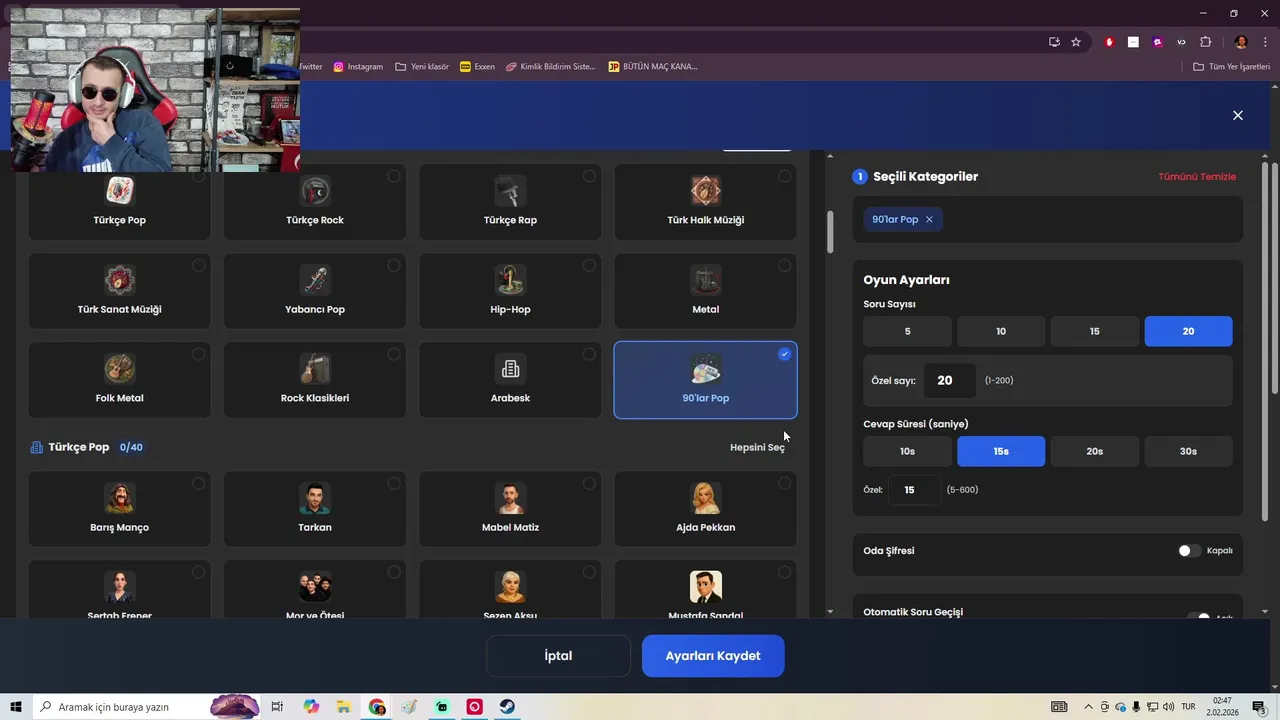Edit the custom seconds Özel field

pyautogui.click(x=914, y=490)
